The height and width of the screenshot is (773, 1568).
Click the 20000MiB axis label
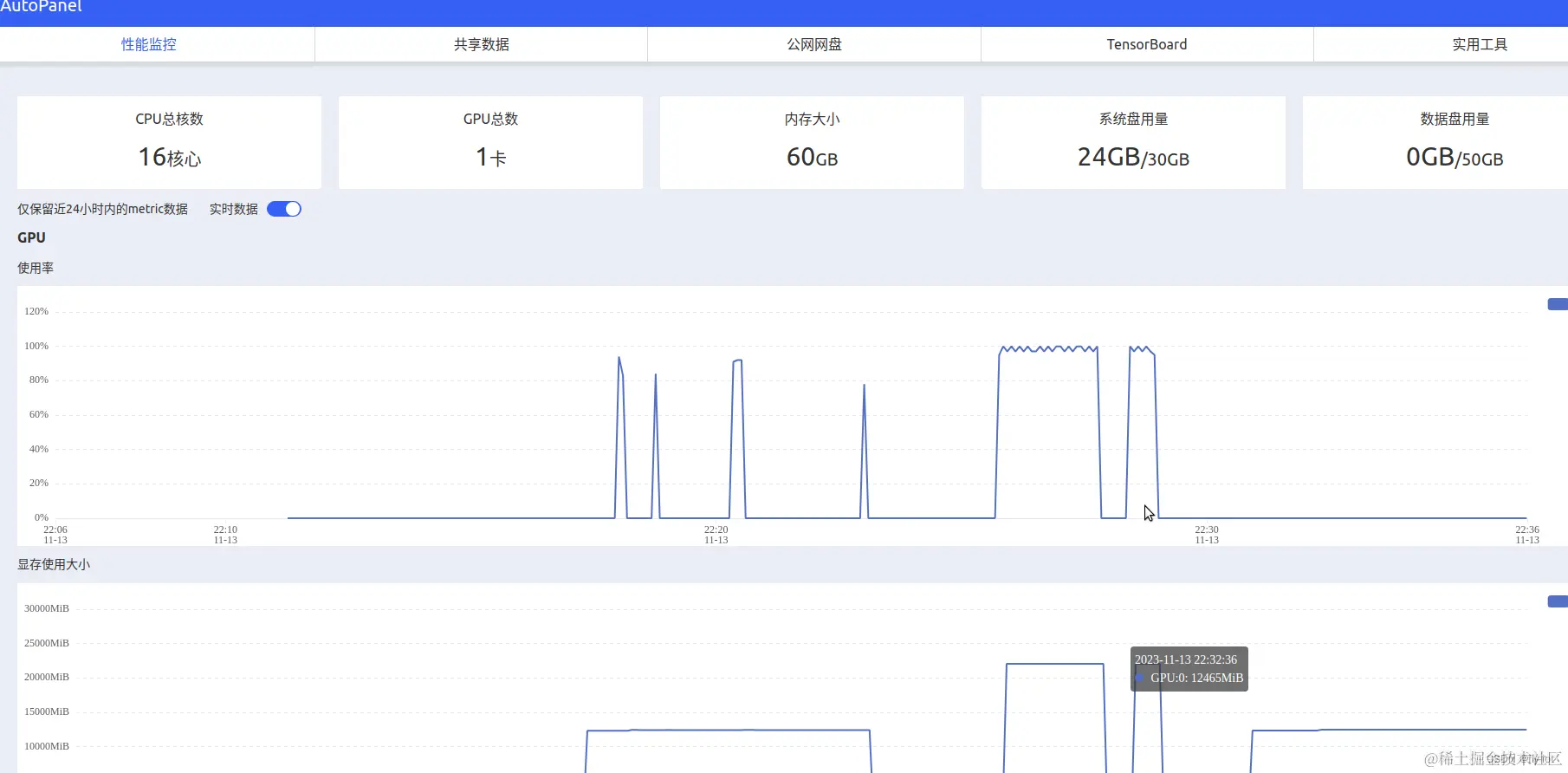click(x=47, y=677)
